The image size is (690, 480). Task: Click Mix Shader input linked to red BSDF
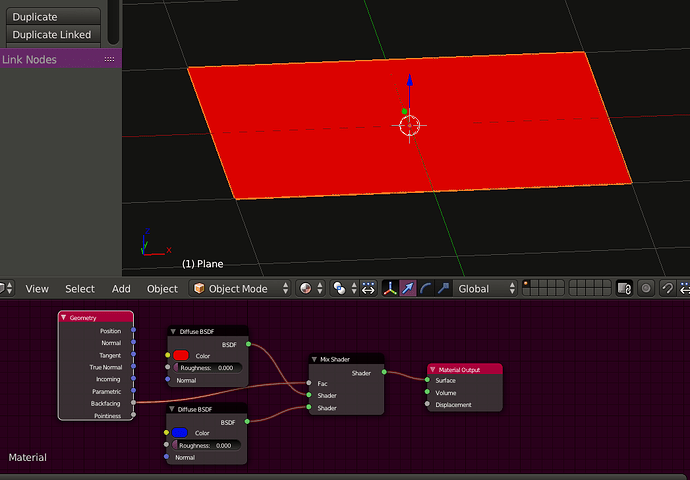point(309,395)
